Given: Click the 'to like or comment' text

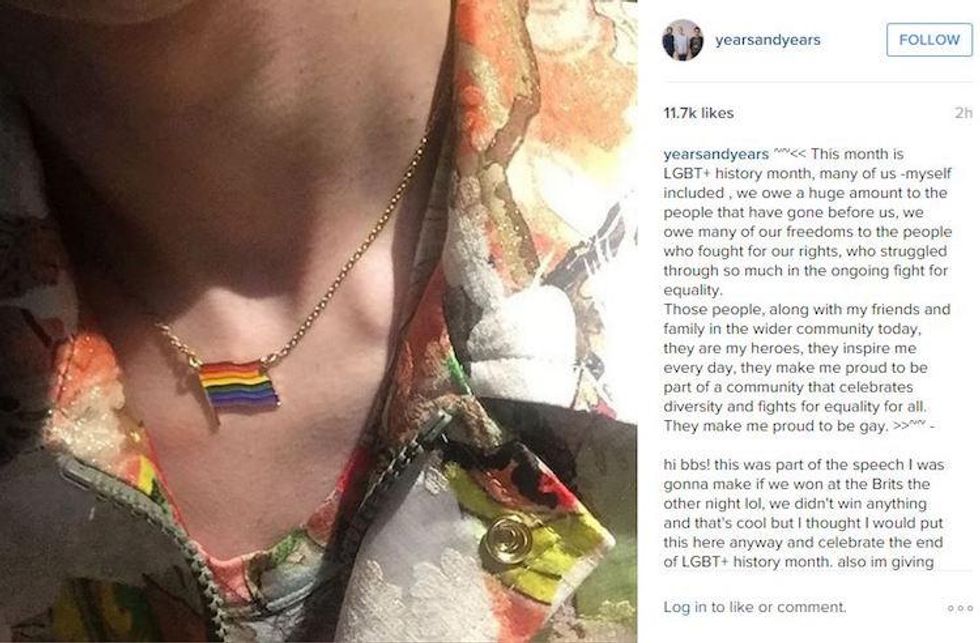Looking at the screenshot, I should (x=778, y=607).
